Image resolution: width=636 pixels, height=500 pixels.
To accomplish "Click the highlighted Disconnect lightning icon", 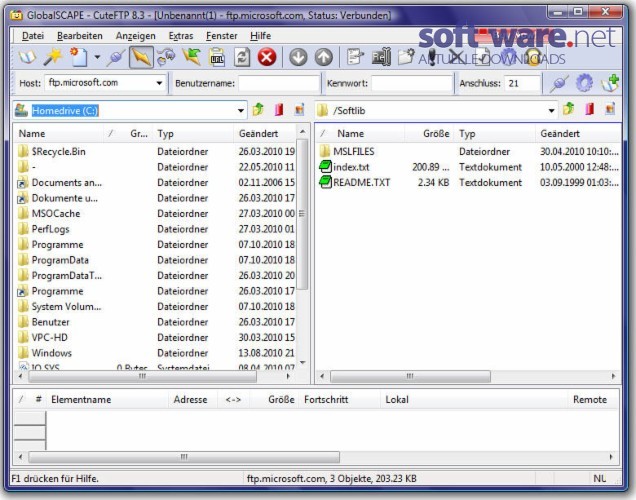I will pyautogui.click(x=141, y=57).
